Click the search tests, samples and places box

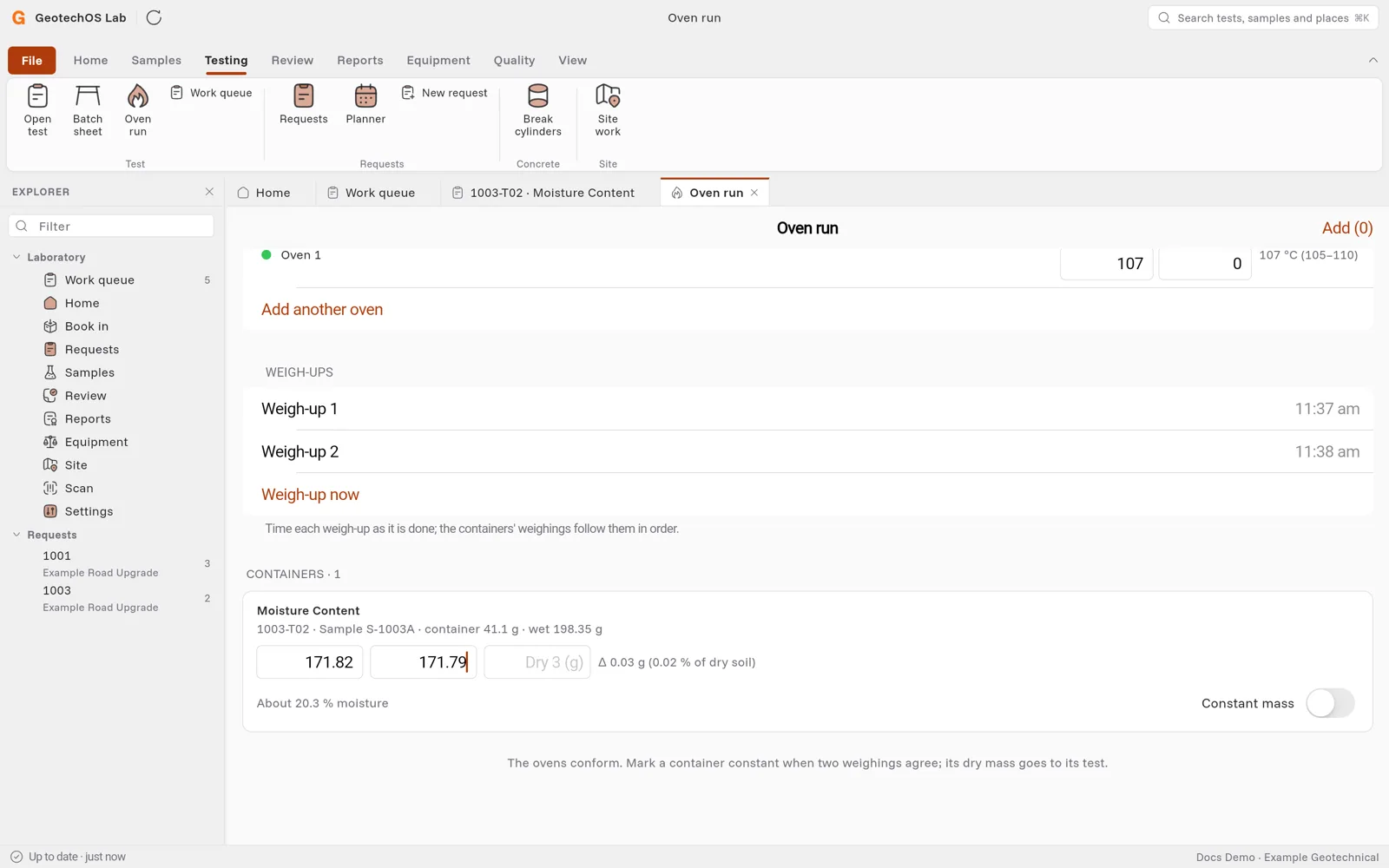click(x=1263, y=17)
